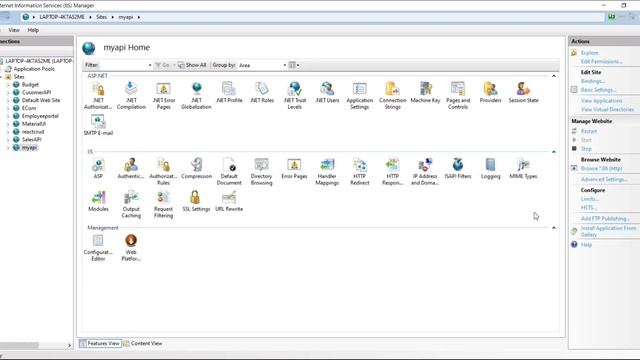Open HTTP Response Headers feature

[392, 171]
